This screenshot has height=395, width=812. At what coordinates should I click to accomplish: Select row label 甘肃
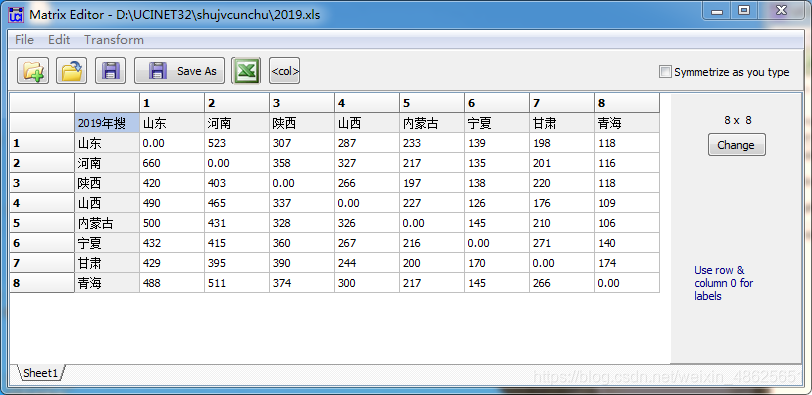107,263
